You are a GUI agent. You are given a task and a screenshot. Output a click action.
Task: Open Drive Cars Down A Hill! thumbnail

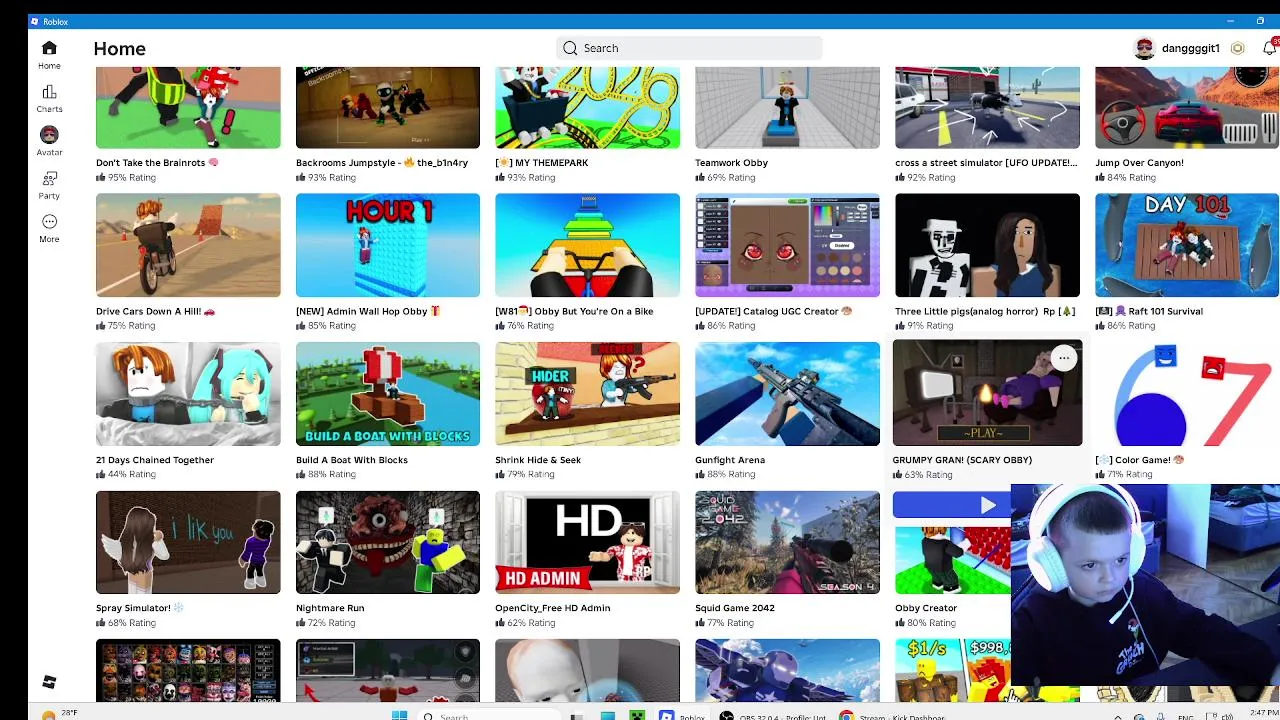point(188,245)
